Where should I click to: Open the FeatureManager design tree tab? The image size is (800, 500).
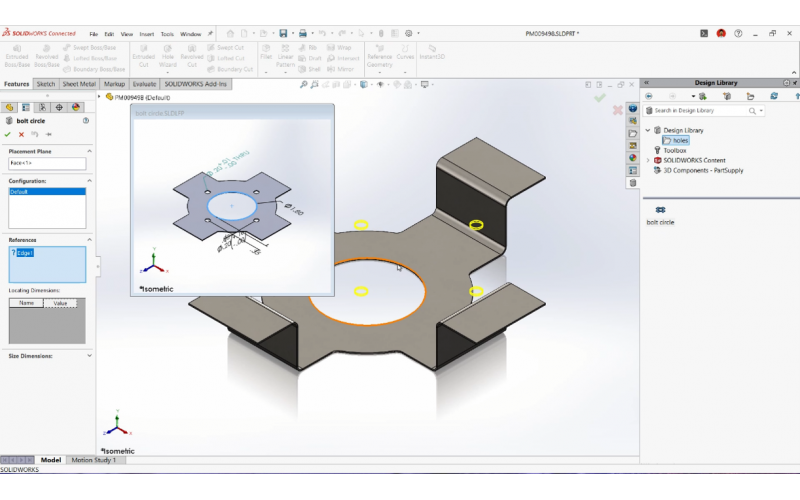pos(9,107)
